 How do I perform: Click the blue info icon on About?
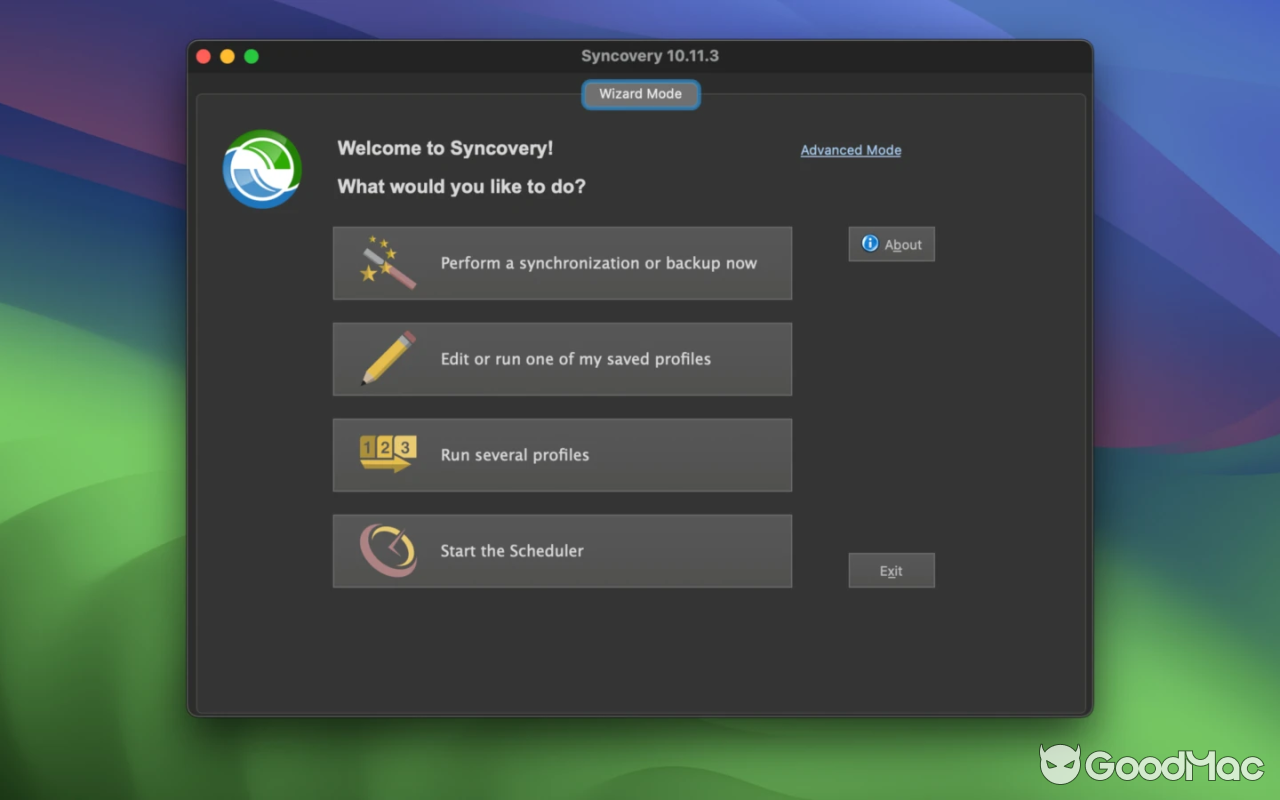(869, 243)
